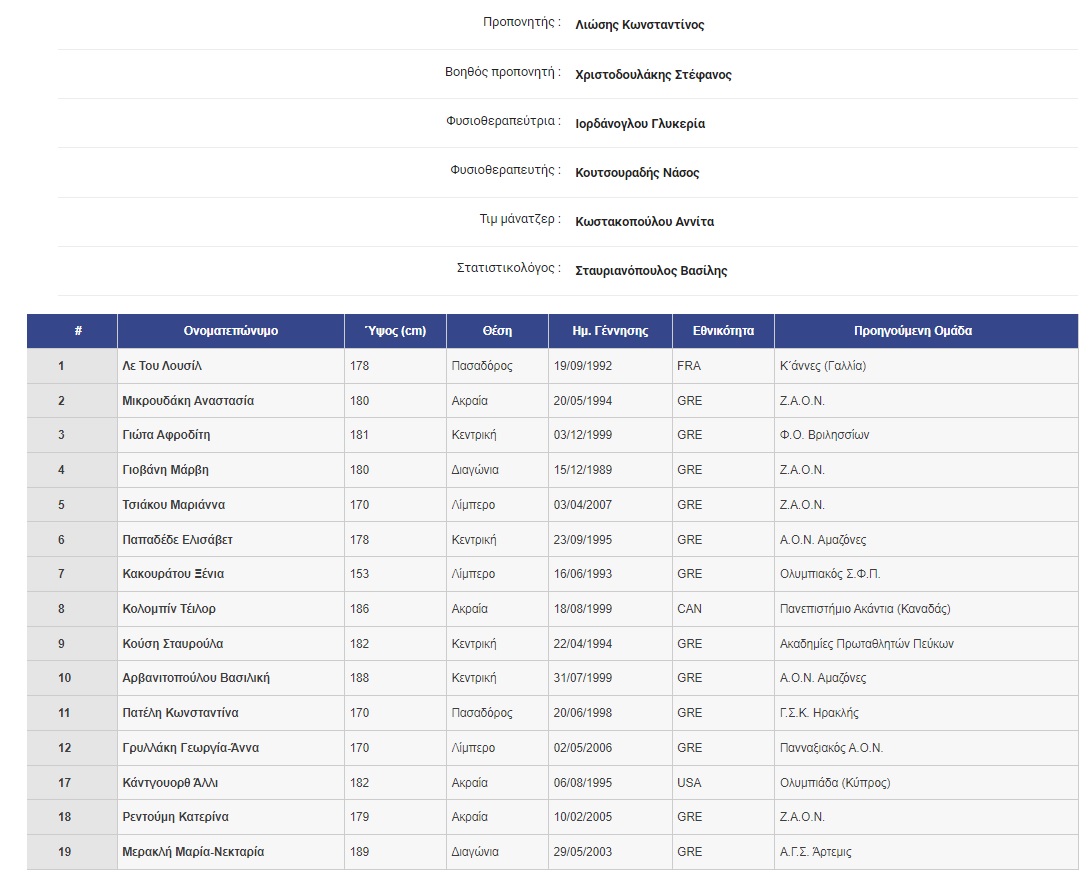Image resolution: width=1089 pixels, height=882 pixels.
Task: Click the Ημ. Γέννησης column header
Action: [x=610, y=331]
